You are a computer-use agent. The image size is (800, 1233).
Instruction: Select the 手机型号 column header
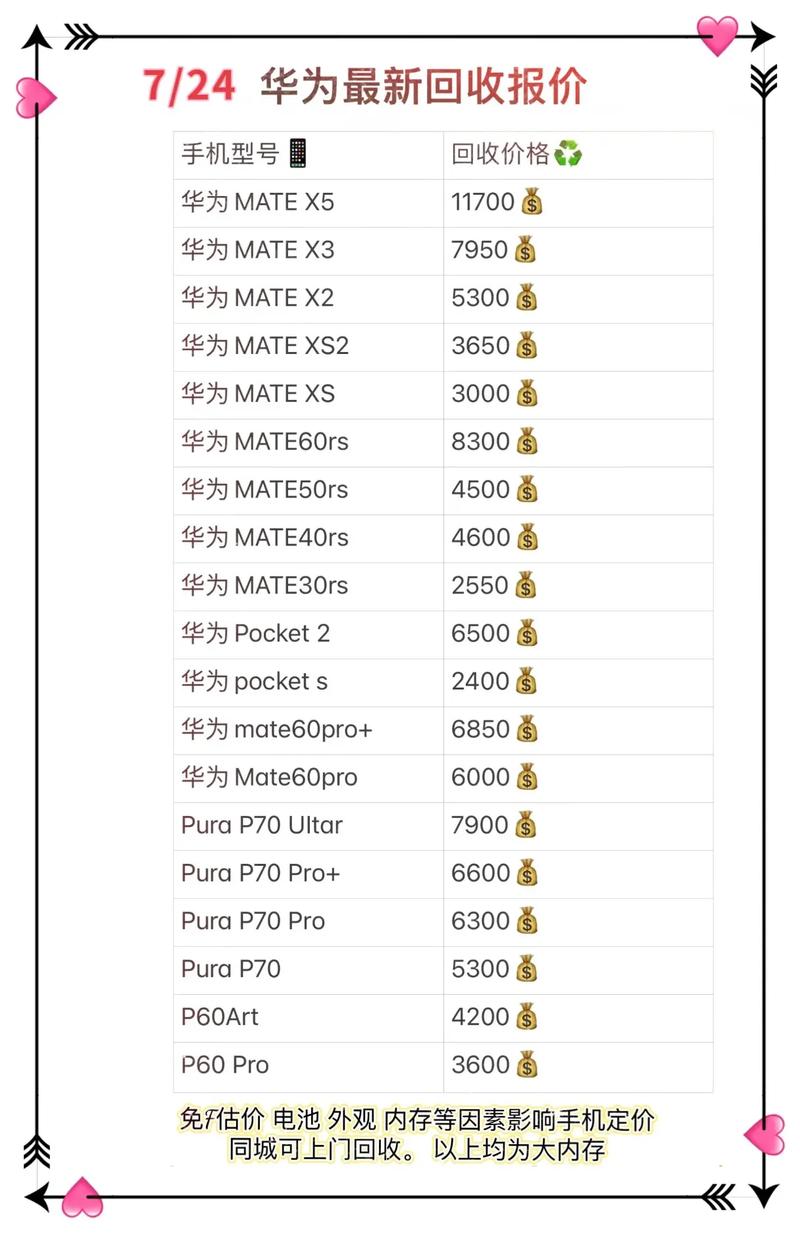pos(229,154)
